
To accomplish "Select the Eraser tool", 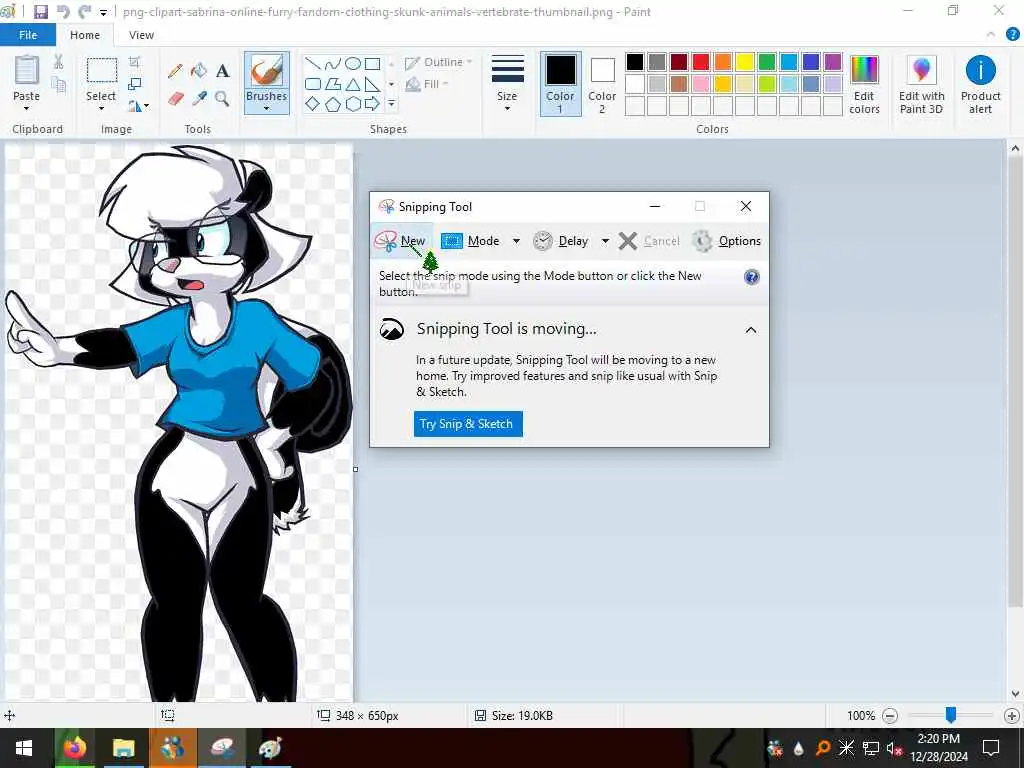I will [x=175, y=99].
